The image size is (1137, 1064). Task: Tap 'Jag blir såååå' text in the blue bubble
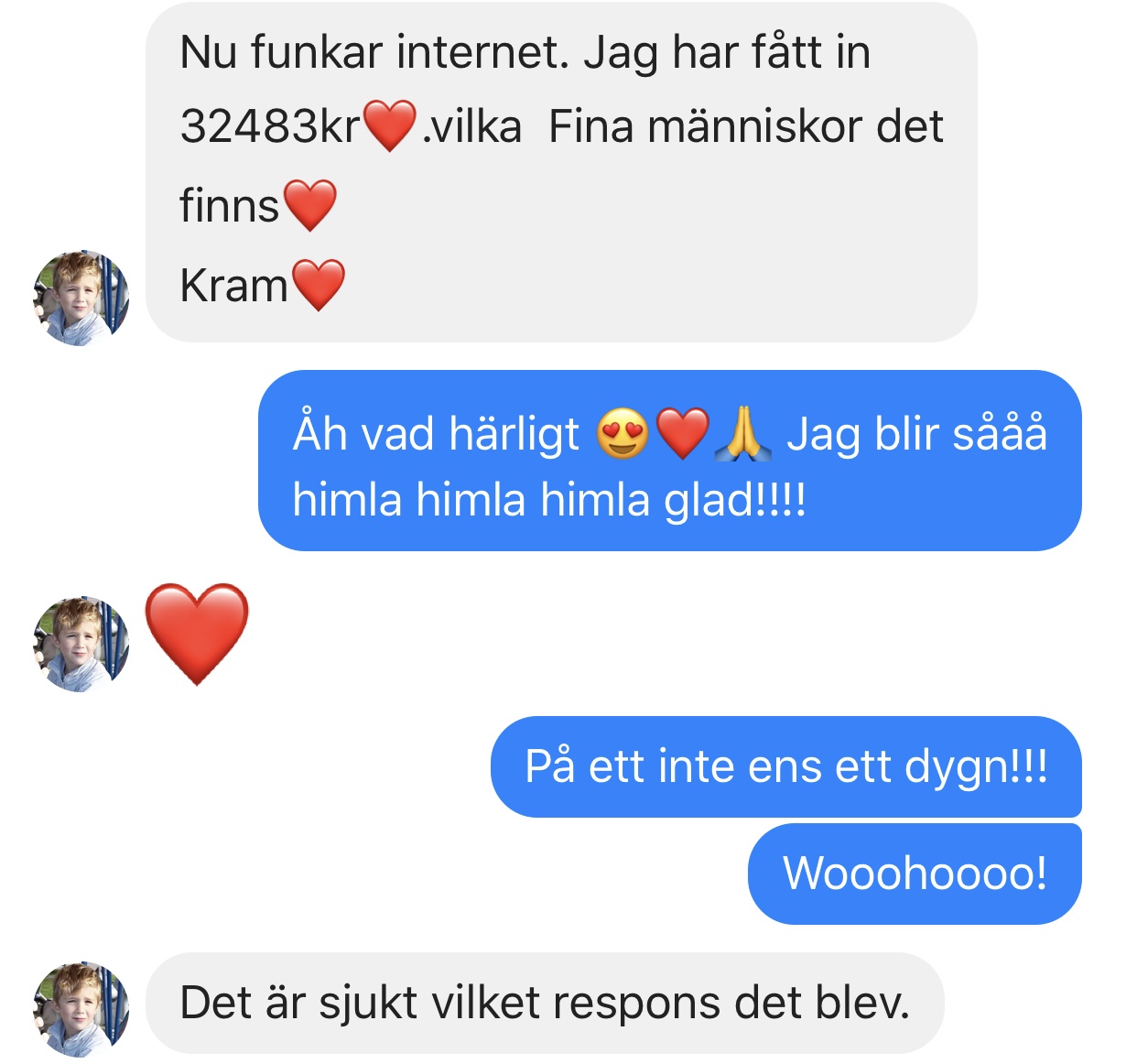coord(916,434)
